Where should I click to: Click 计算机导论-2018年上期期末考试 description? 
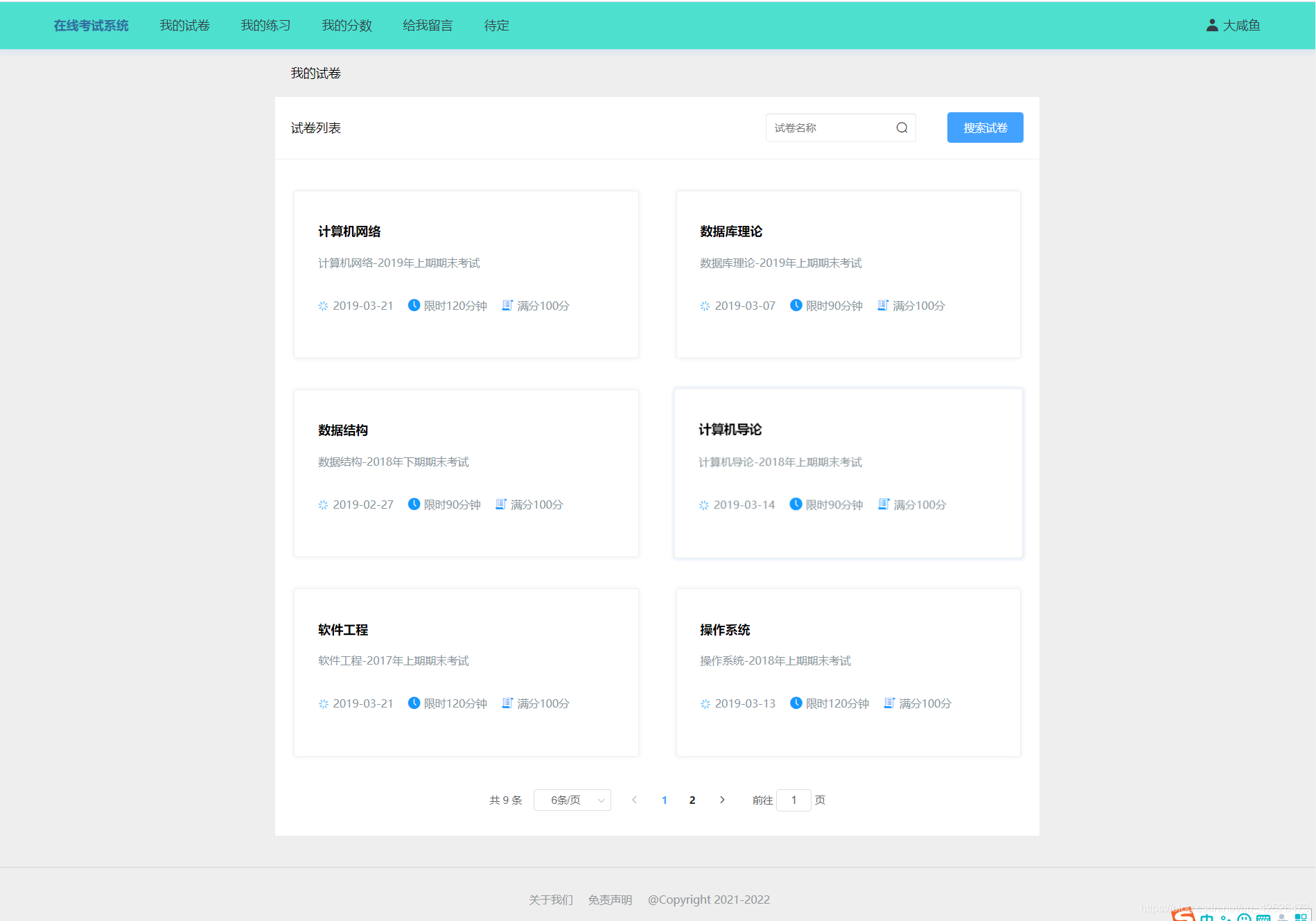[x=780, y=462]
